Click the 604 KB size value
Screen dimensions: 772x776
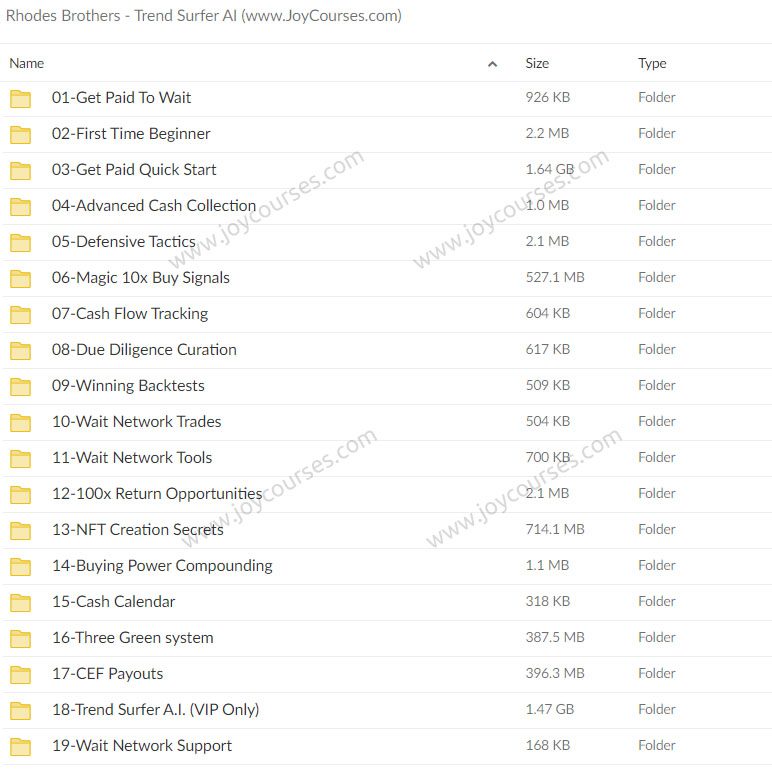[547, 314]
